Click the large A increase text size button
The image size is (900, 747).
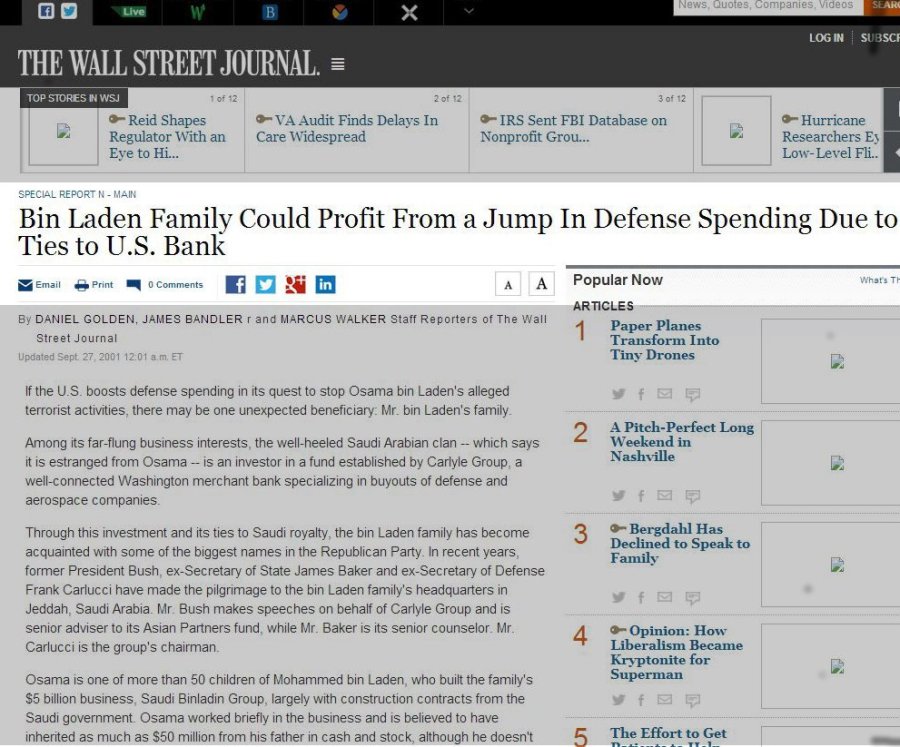[541, 284]
